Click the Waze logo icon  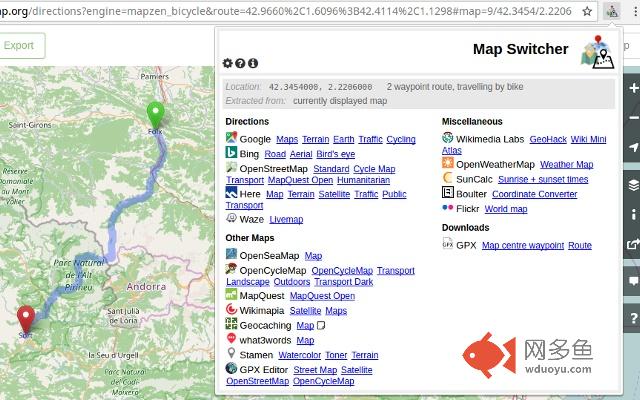coord(231,218)
